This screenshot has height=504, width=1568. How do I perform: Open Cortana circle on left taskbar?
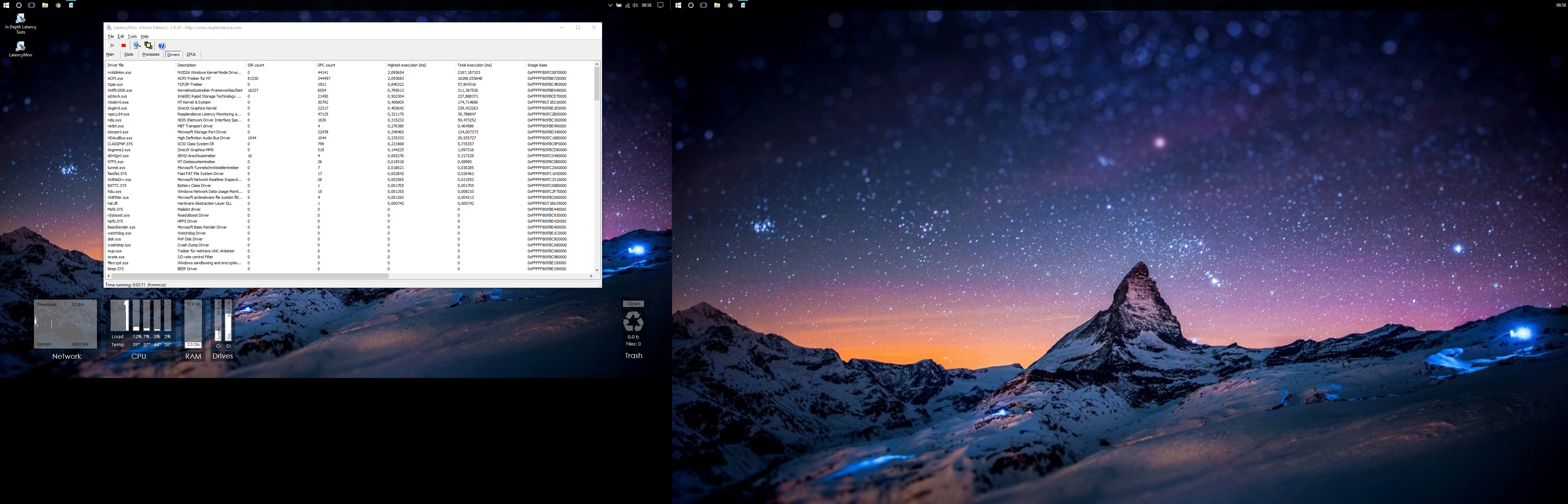(19, 5)
